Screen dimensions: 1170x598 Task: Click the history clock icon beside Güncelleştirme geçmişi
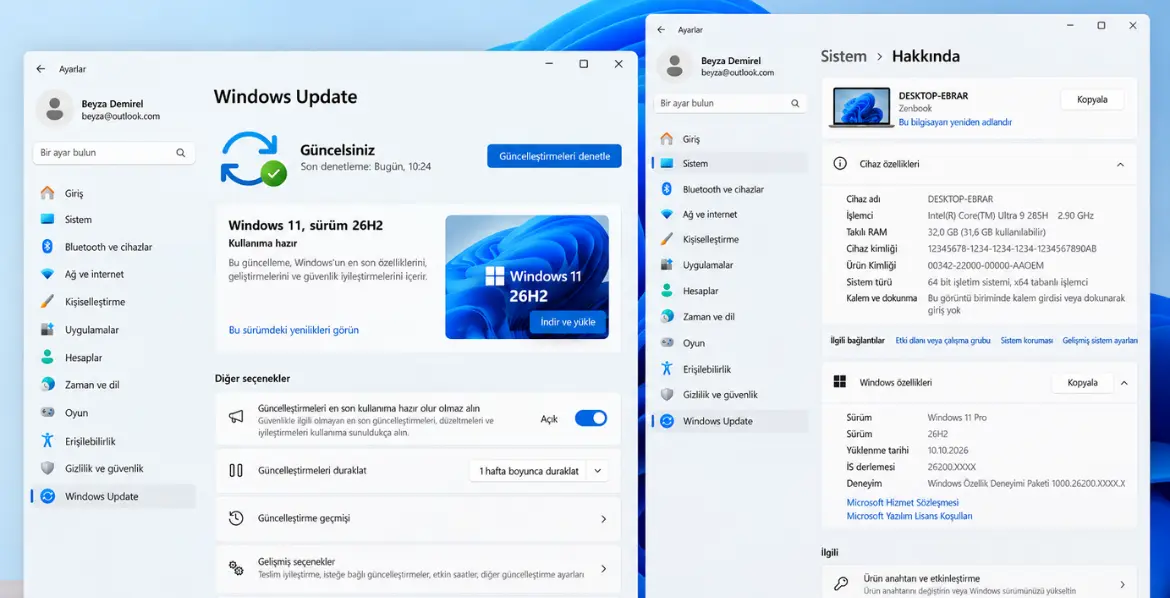[x=236, y=518]
